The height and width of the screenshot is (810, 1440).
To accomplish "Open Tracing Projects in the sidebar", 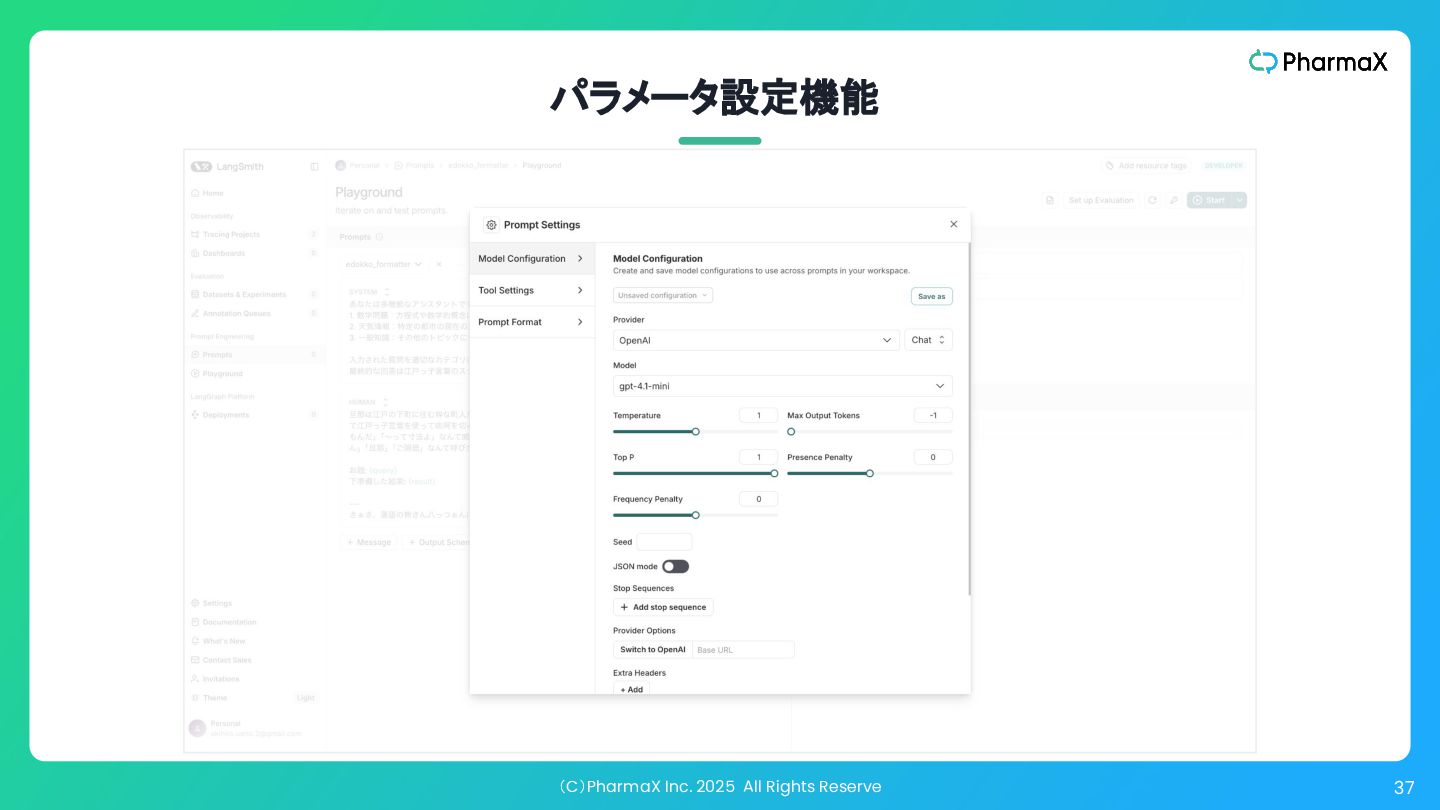I will pos(254,234).
